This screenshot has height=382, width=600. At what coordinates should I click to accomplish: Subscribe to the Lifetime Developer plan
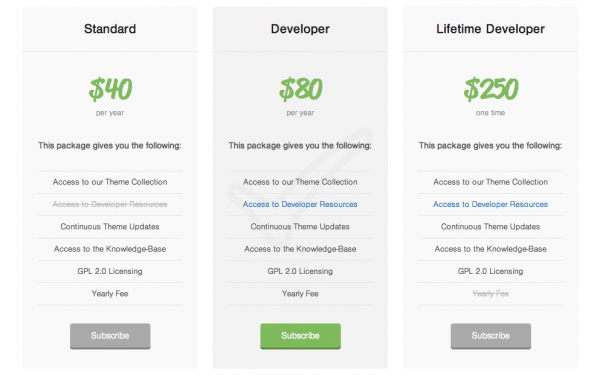point(491,336)
